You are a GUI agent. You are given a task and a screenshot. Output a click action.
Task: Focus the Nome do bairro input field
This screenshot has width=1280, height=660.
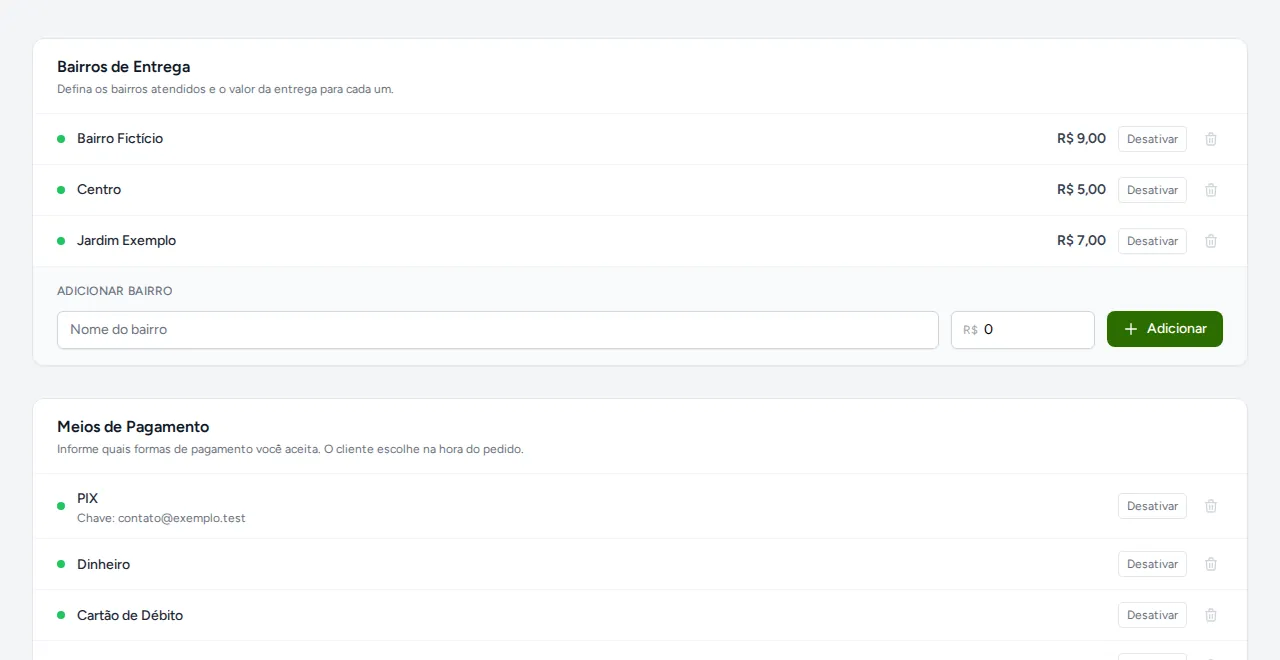click(498, 330)
